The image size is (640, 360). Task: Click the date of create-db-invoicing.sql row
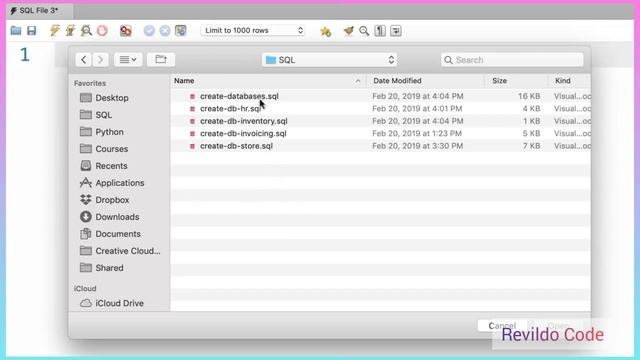tap(417, 133)
